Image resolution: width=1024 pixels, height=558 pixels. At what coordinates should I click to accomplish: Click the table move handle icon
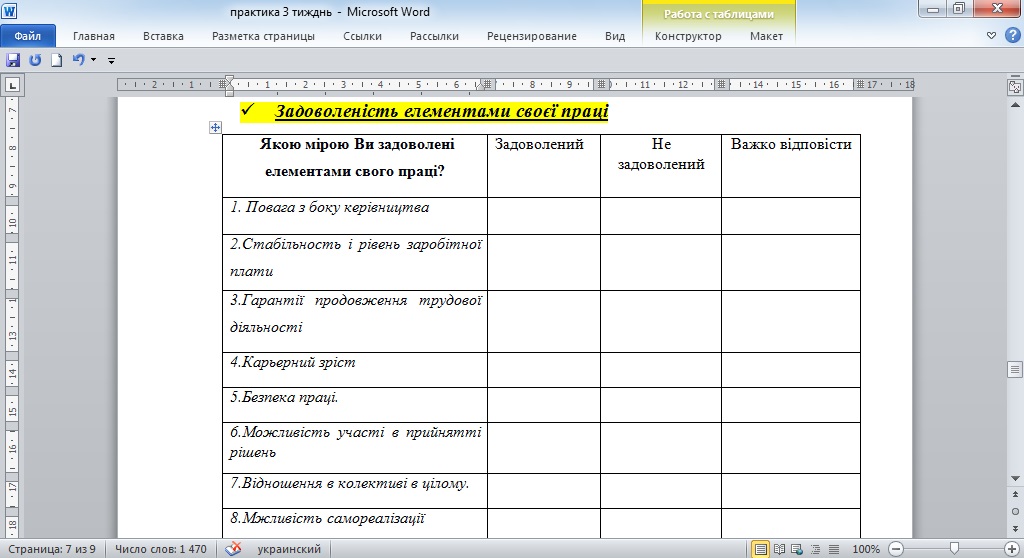tap(214, 128)
